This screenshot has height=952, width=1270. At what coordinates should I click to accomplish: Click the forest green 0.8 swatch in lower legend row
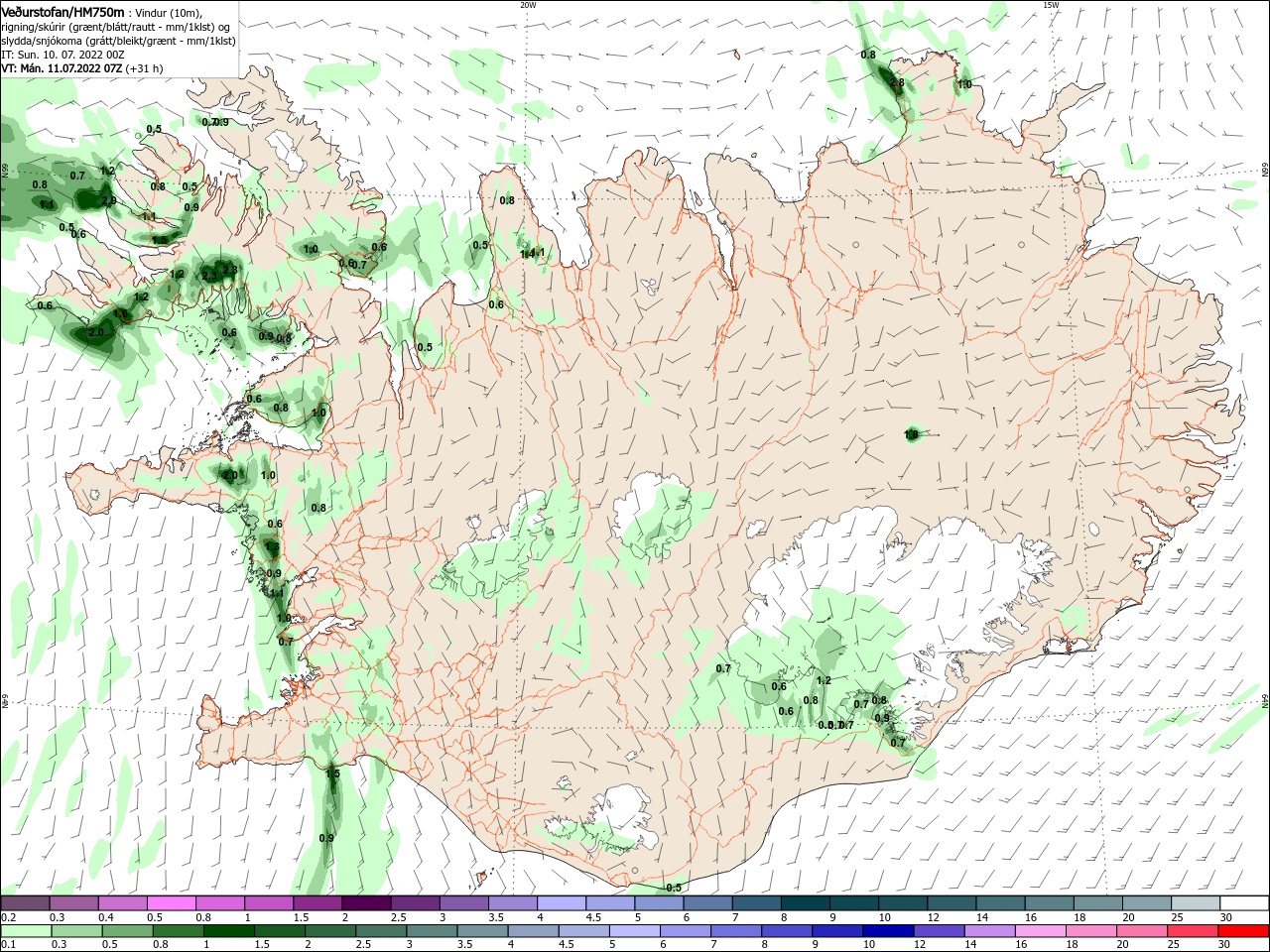[x=179, y=931]
